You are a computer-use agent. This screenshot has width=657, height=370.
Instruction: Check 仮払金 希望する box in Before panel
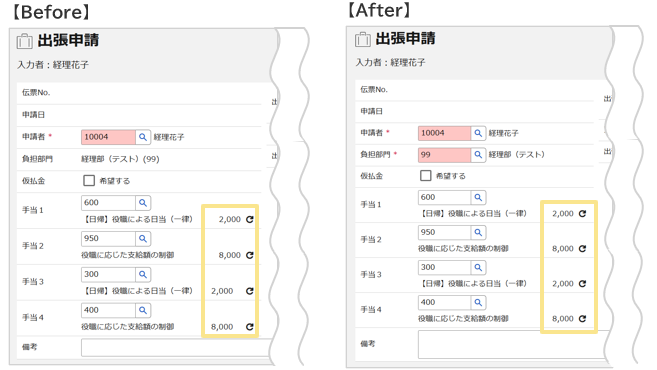[x=89, y=181]
